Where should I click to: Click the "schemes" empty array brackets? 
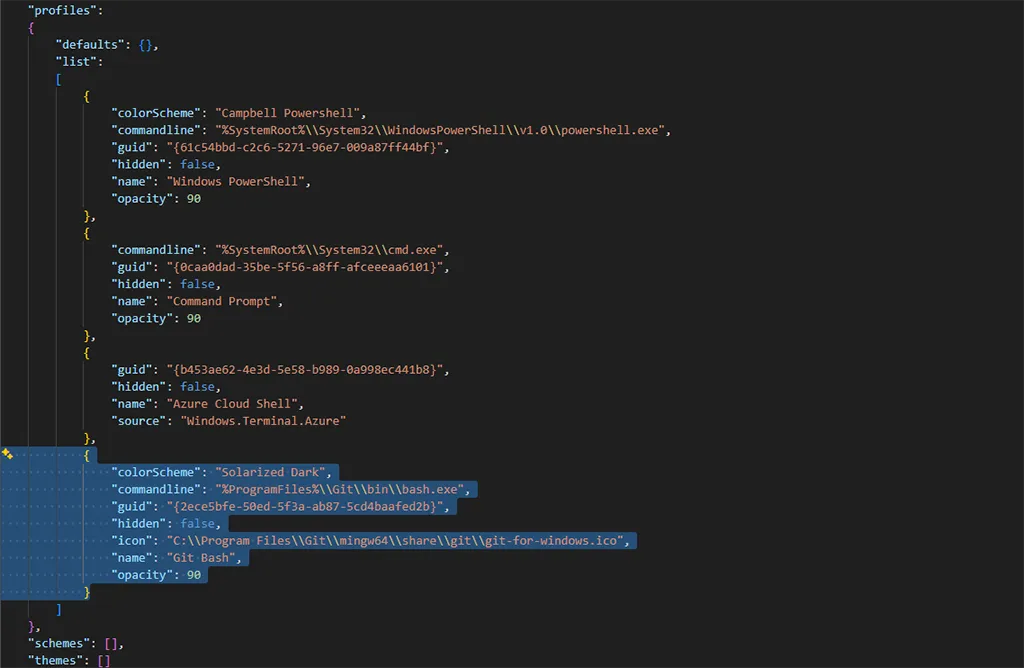pos(110,642)
